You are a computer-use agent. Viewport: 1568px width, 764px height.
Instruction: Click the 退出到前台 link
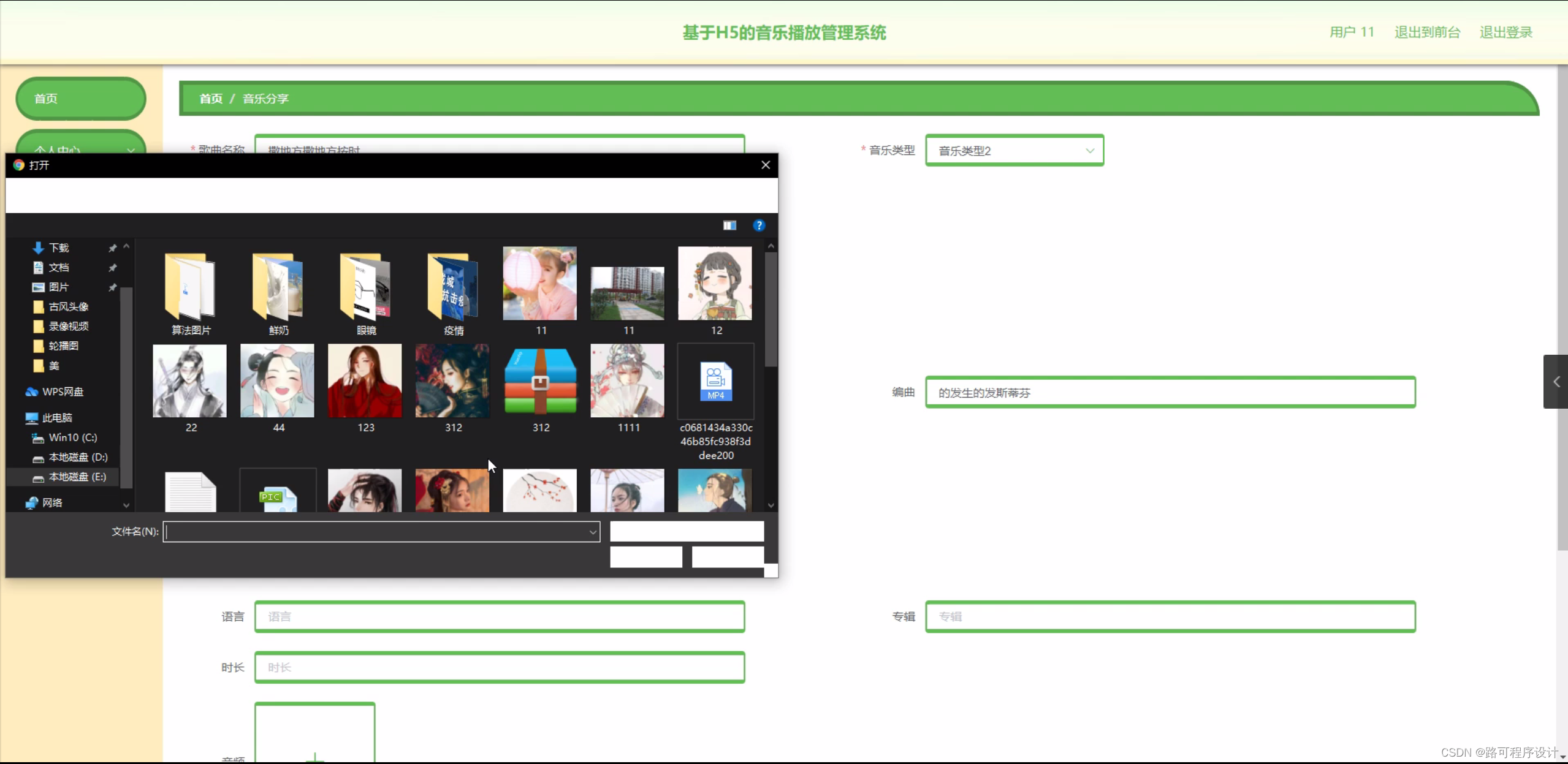click(1426, 32)
